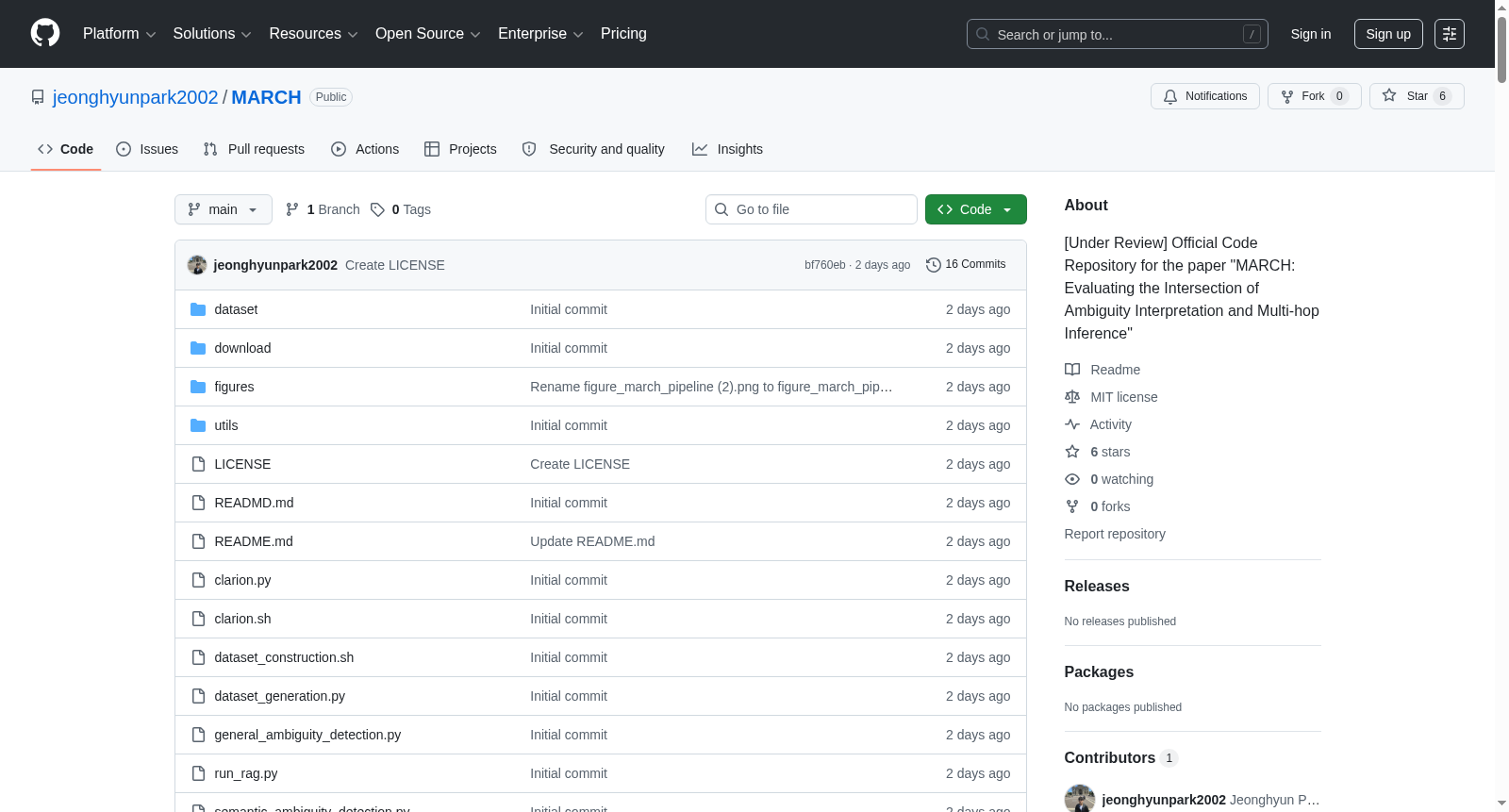1509x812 pixels.
Task: Click the LICENSE file icon
Action: [x=198, y=464]
